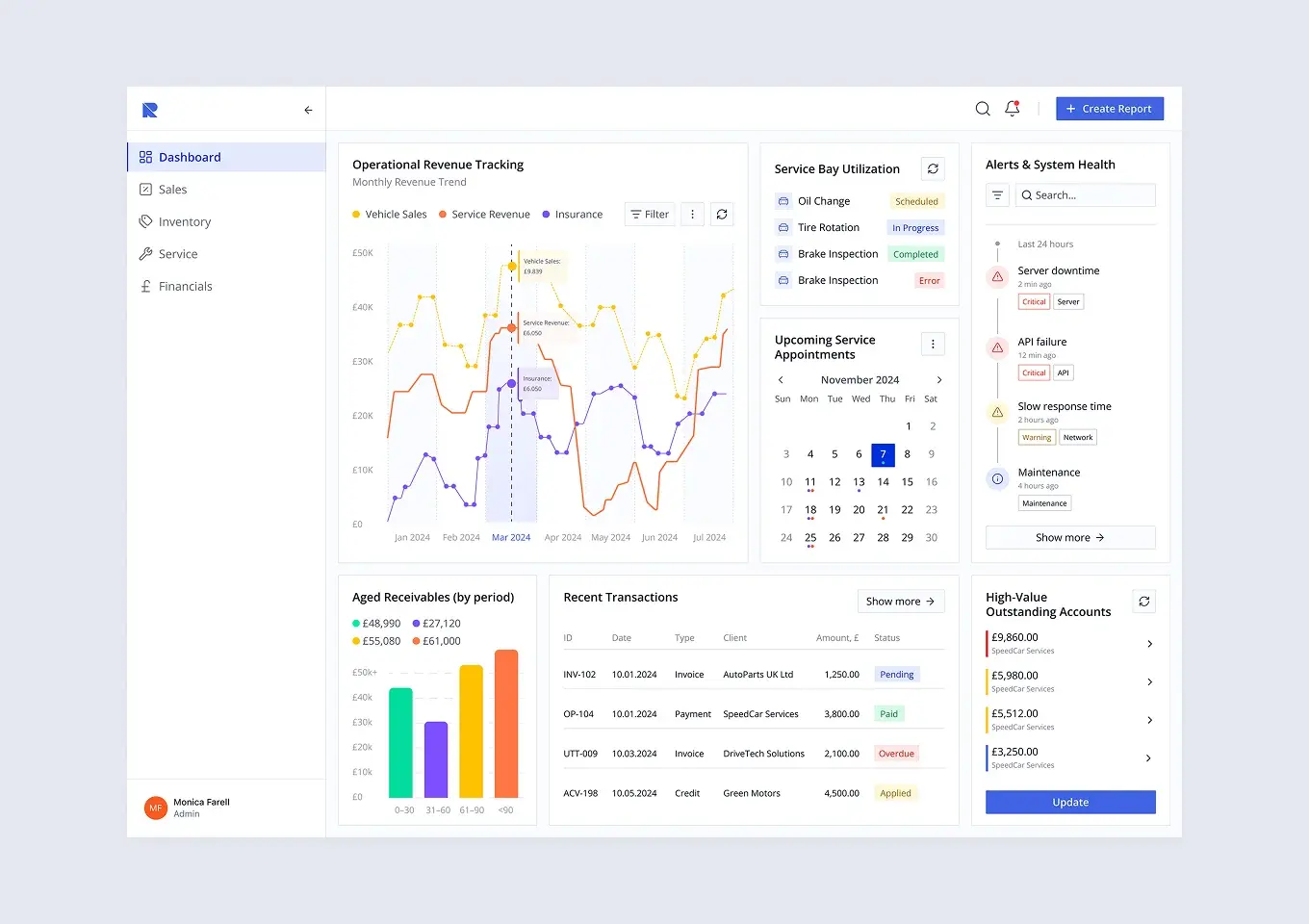Focus the alerts Search field
Screen dimensions: 1309x924
click(1086, 195)
